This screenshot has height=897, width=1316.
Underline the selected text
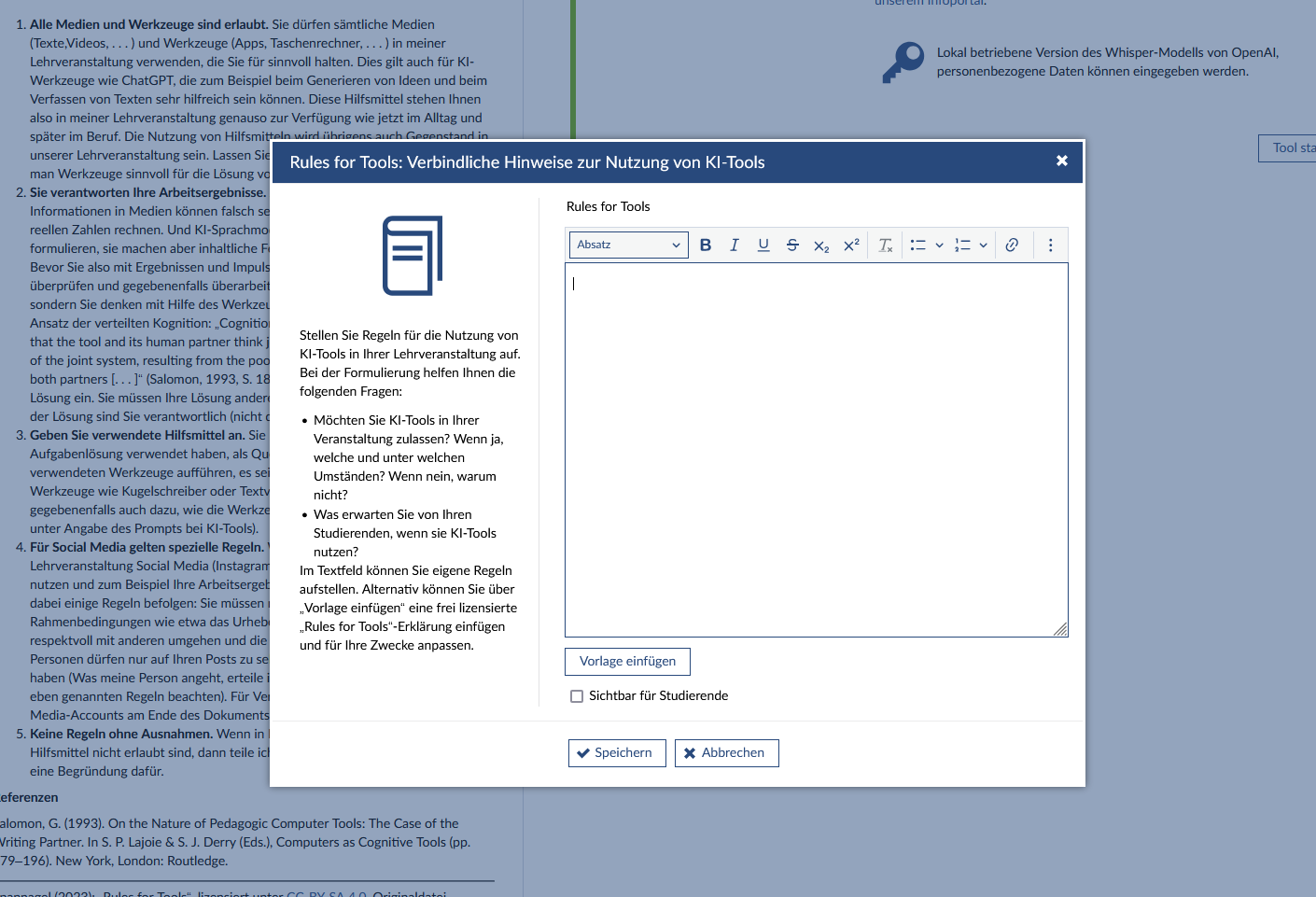pos(763,245)
